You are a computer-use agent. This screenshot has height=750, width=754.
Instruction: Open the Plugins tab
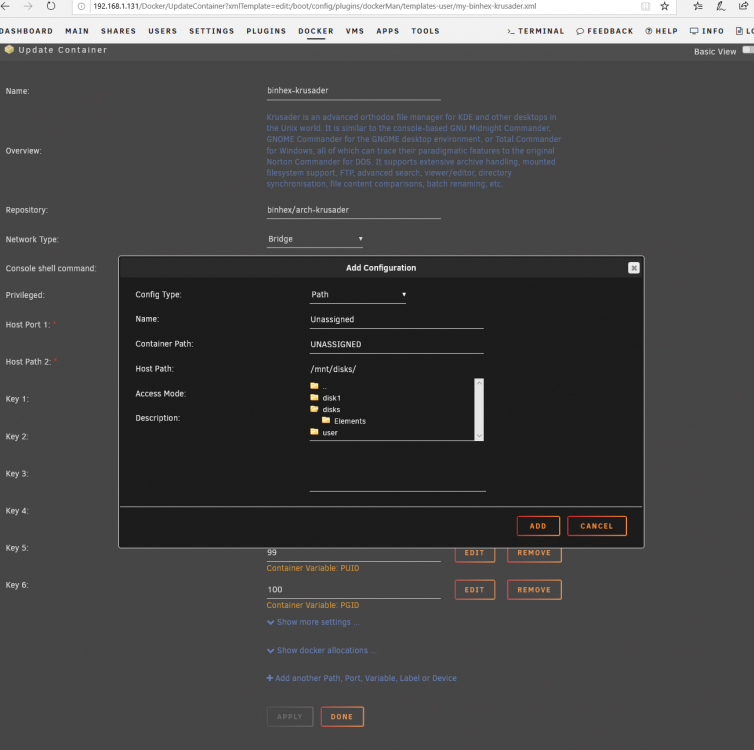[266, 31]
